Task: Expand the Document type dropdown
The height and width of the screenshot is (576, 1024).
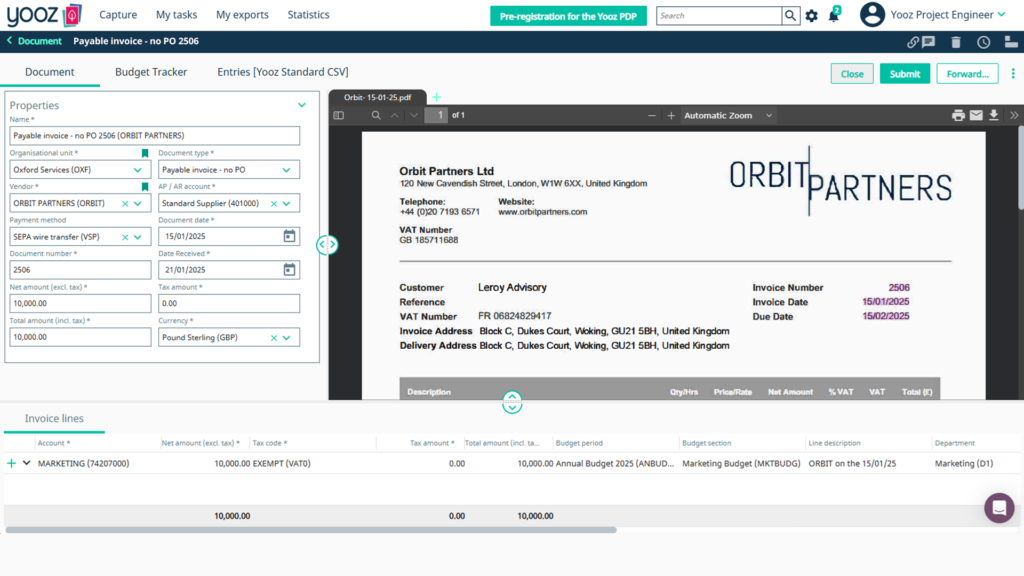Action: 287,170
